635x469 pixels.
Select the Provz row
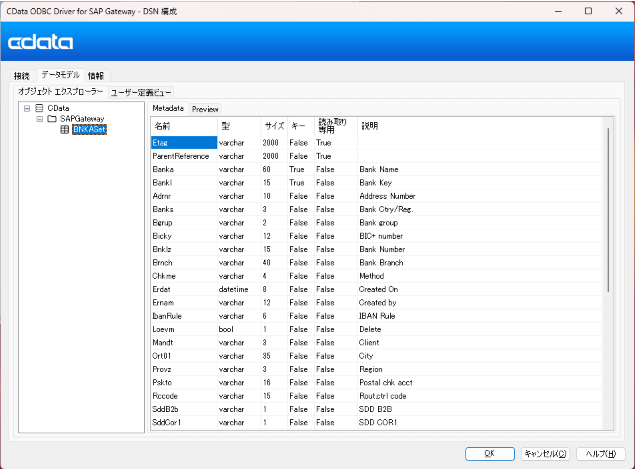[377, 369]
